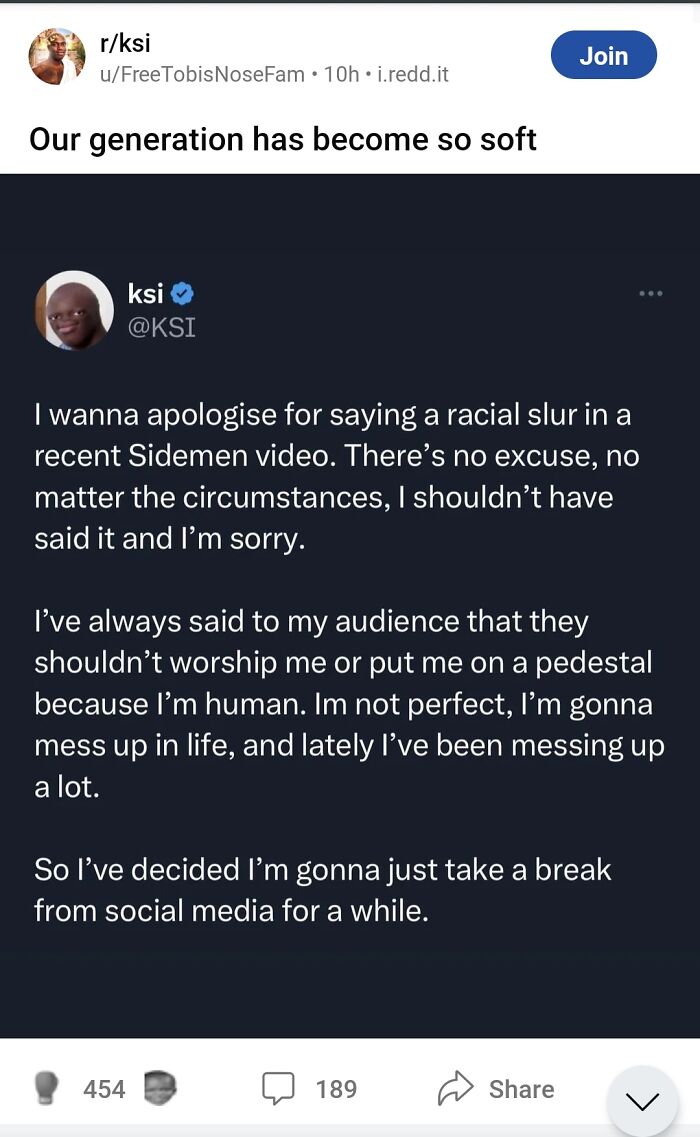The image size is (700, 1137).
Task: Click KSI's blue verified checkmark badge
Action: click(x=183, y=293)
